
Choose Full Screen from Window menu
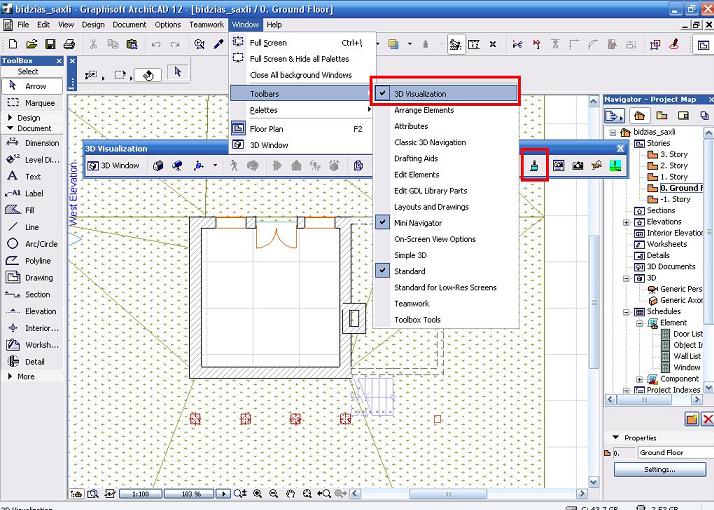[x=302, y=43]
